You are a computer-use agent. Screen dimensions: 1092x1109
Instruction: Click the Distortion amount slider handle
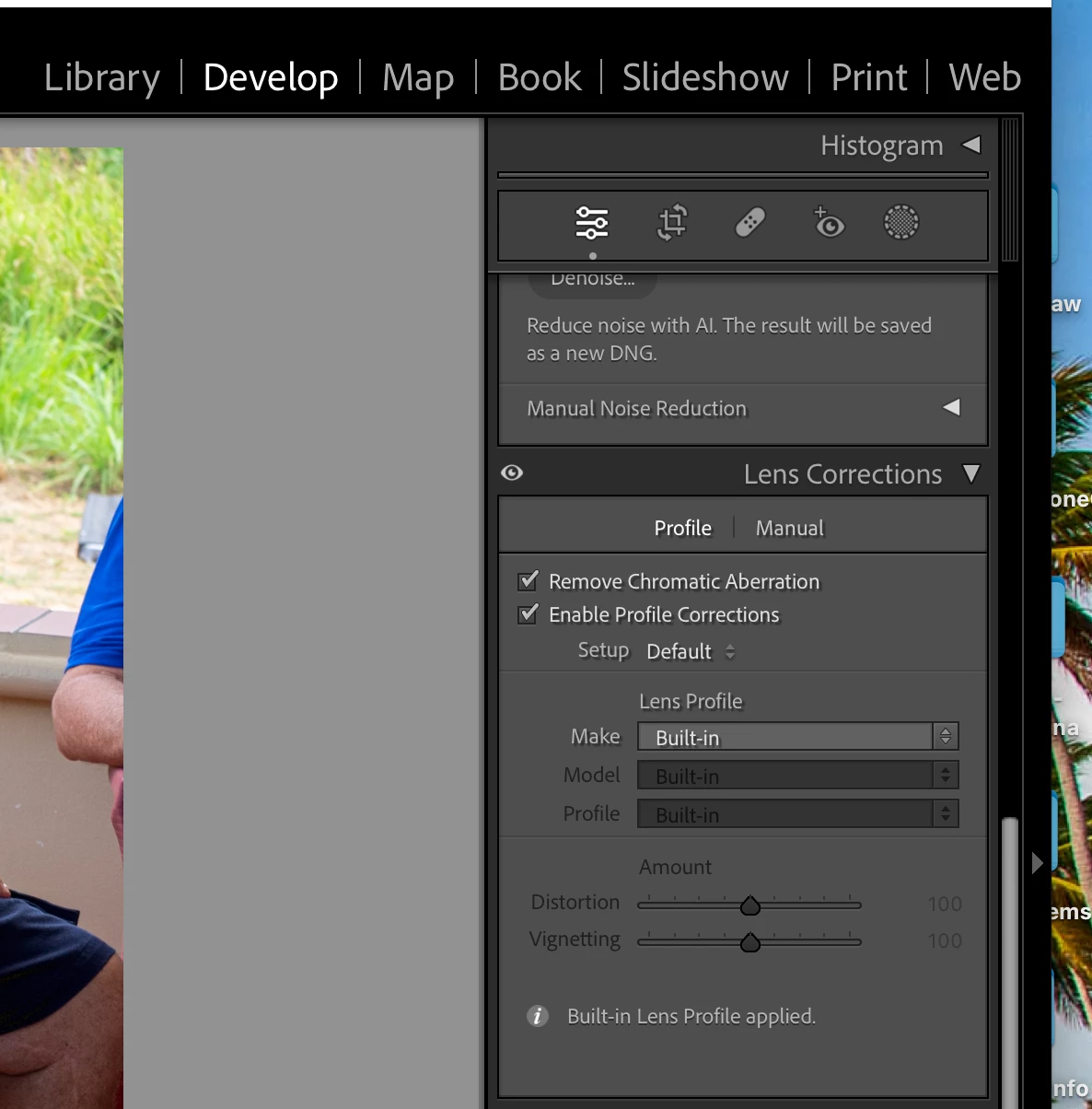coord(750,905)
